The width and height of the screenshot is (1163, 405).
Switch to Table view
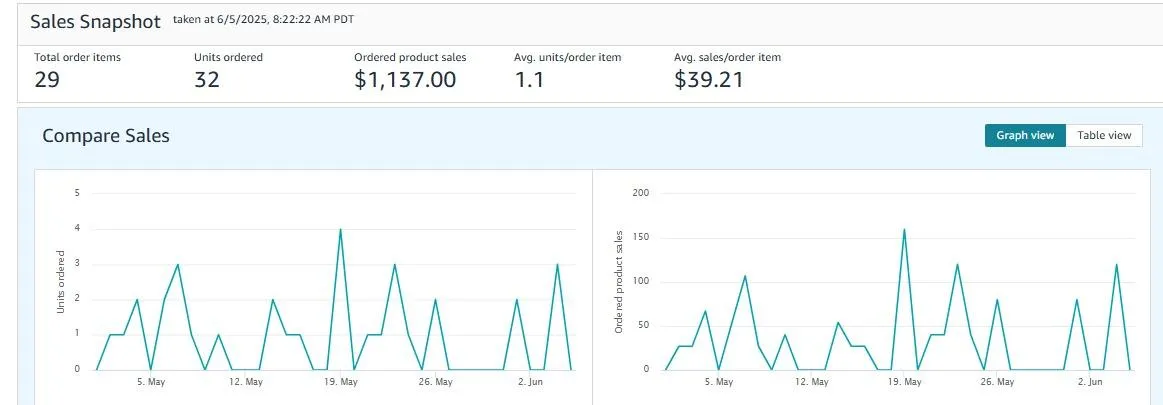(1104, 135)
